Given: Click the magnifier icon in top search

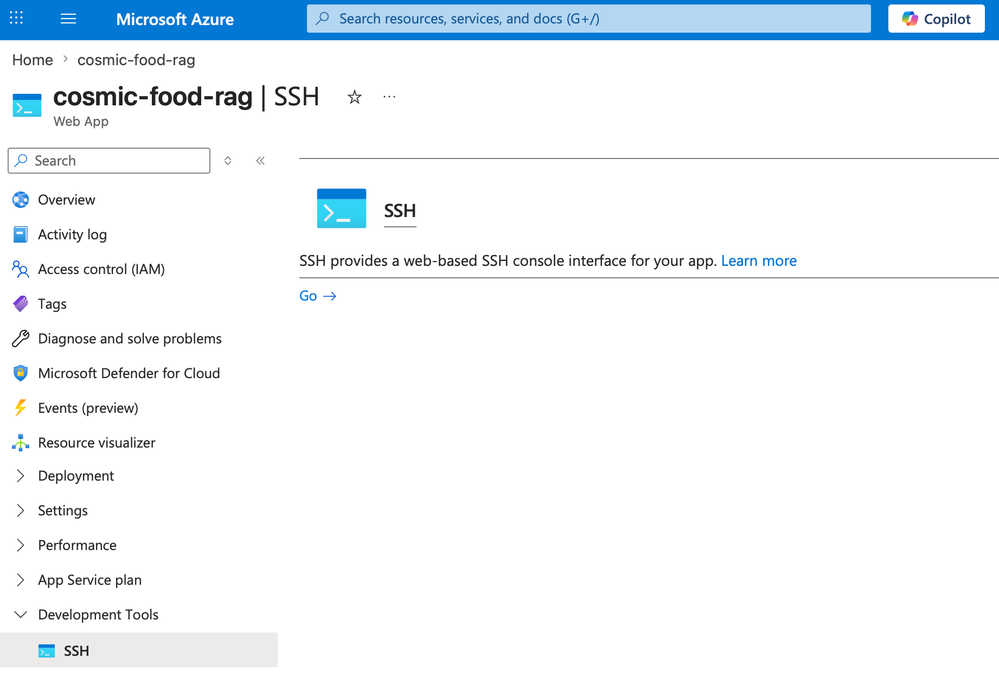Looking at the screenshot, I should 323,18.
